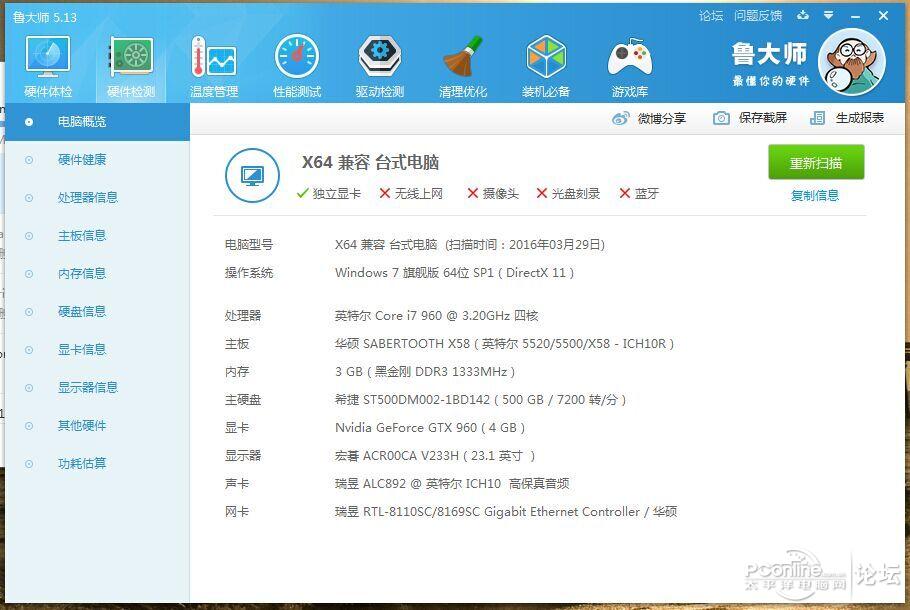The width and height of the screenshot is (910, 610).
Task: Click the 电脑型号 scan date value
Action: click(x=470, y=245)
